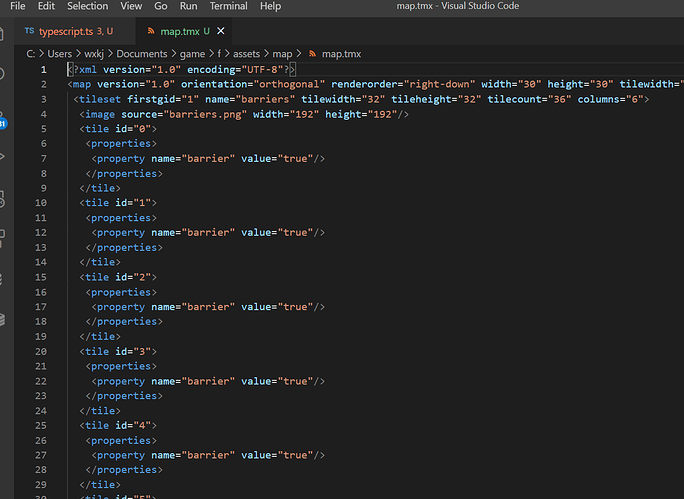This screenshot has width=684, height=499.
Task: Click line number 1 in the gutter
Action: click(x=44, y=70)
